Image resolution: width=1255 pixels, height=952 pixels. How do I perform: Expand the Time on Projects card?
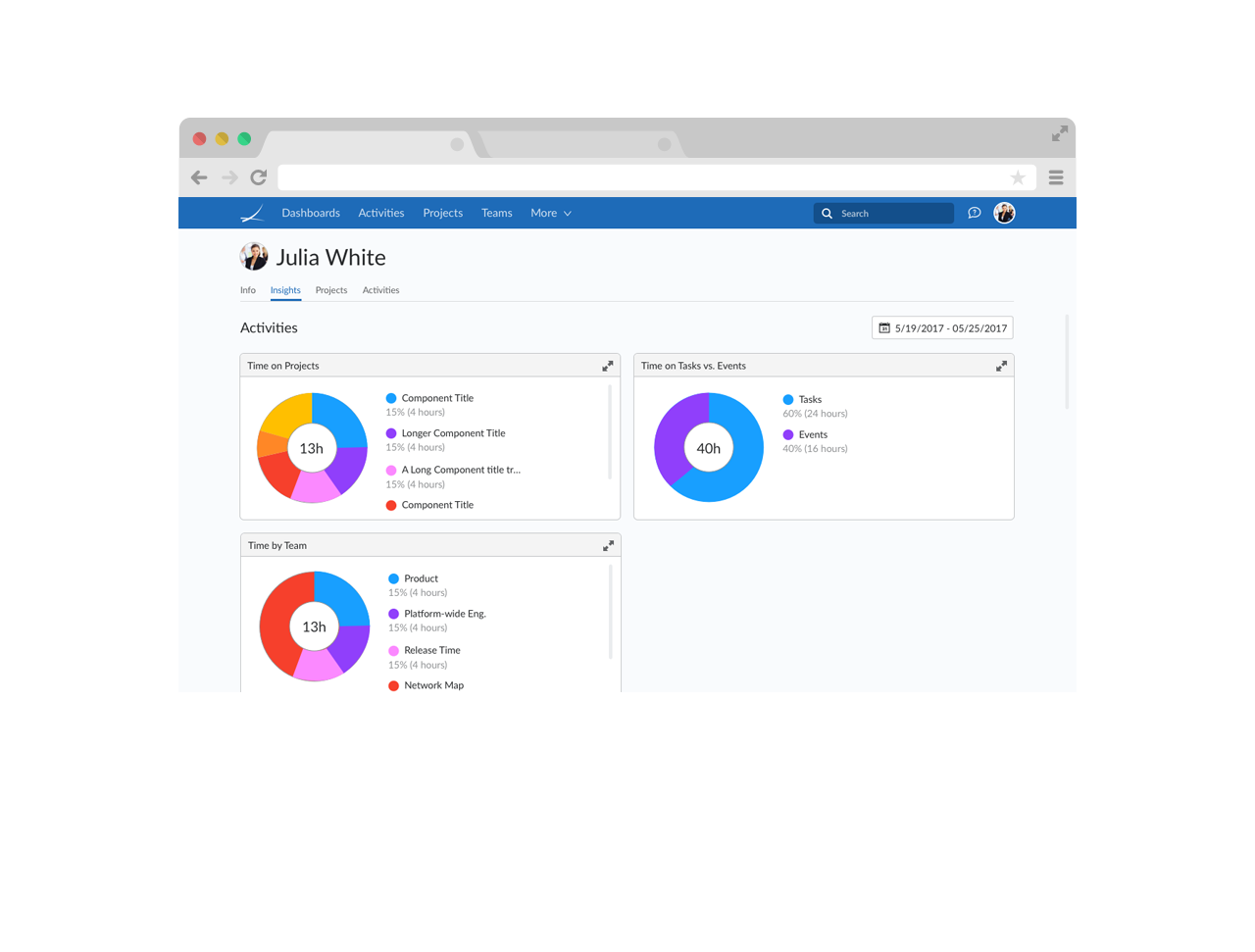tap(608, 366)
